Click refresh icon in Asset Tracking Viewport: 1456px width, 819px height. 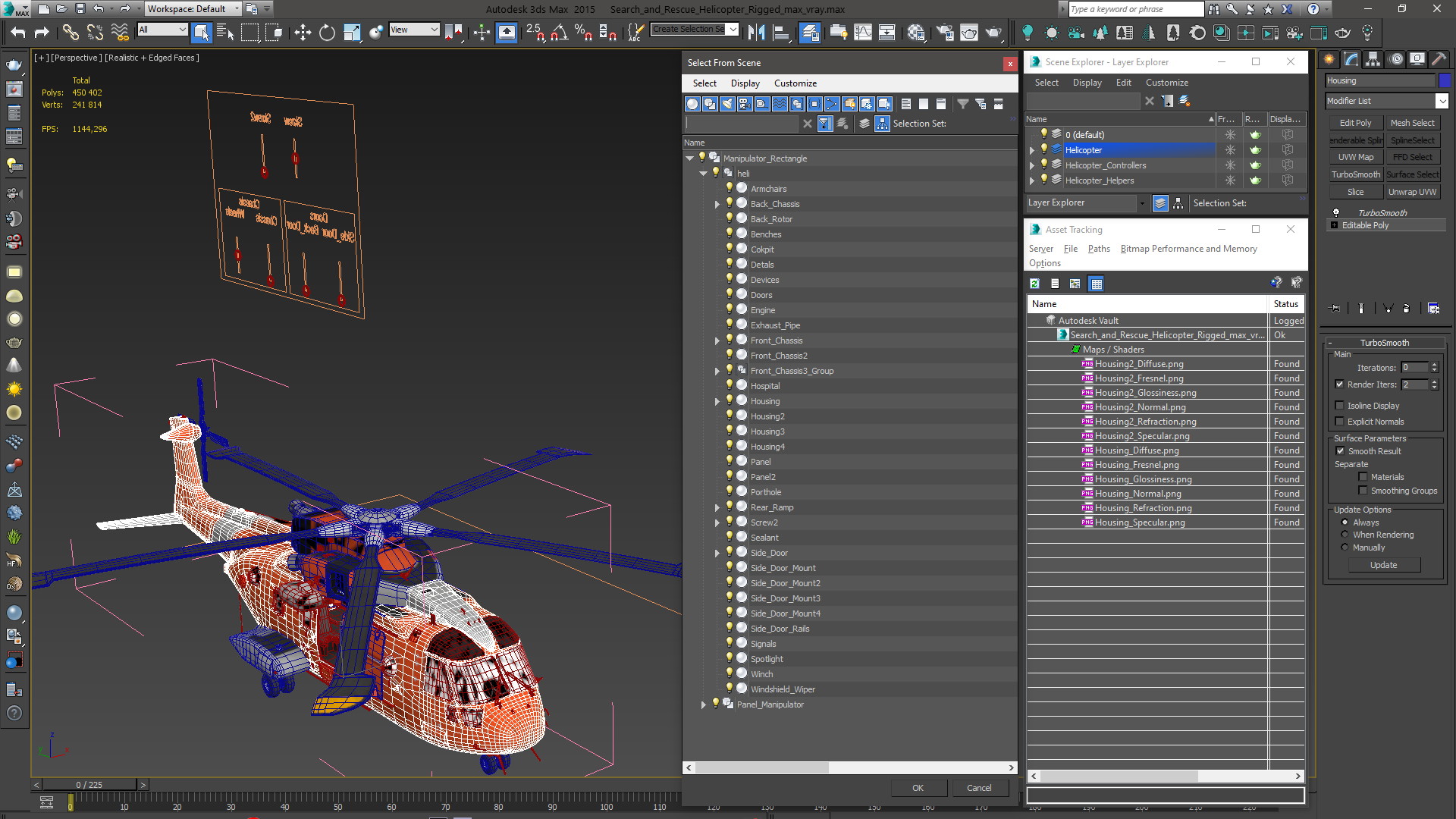(1034, 284)
